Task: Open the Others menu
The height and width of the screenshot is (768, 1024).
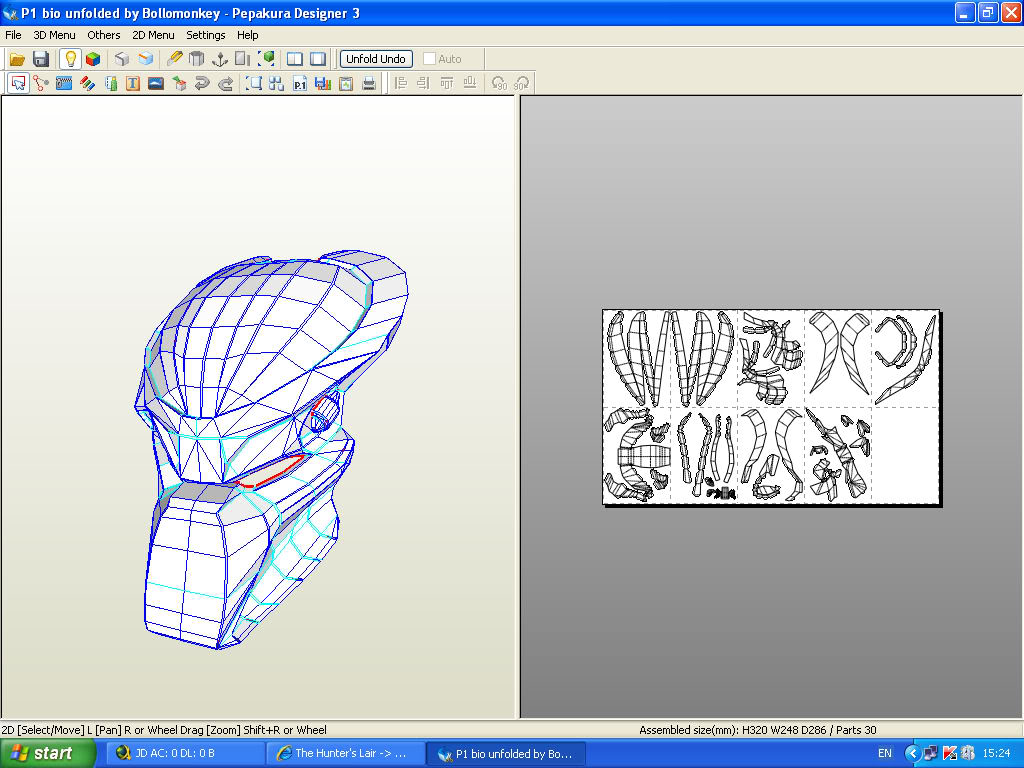Action: point(104,35)
